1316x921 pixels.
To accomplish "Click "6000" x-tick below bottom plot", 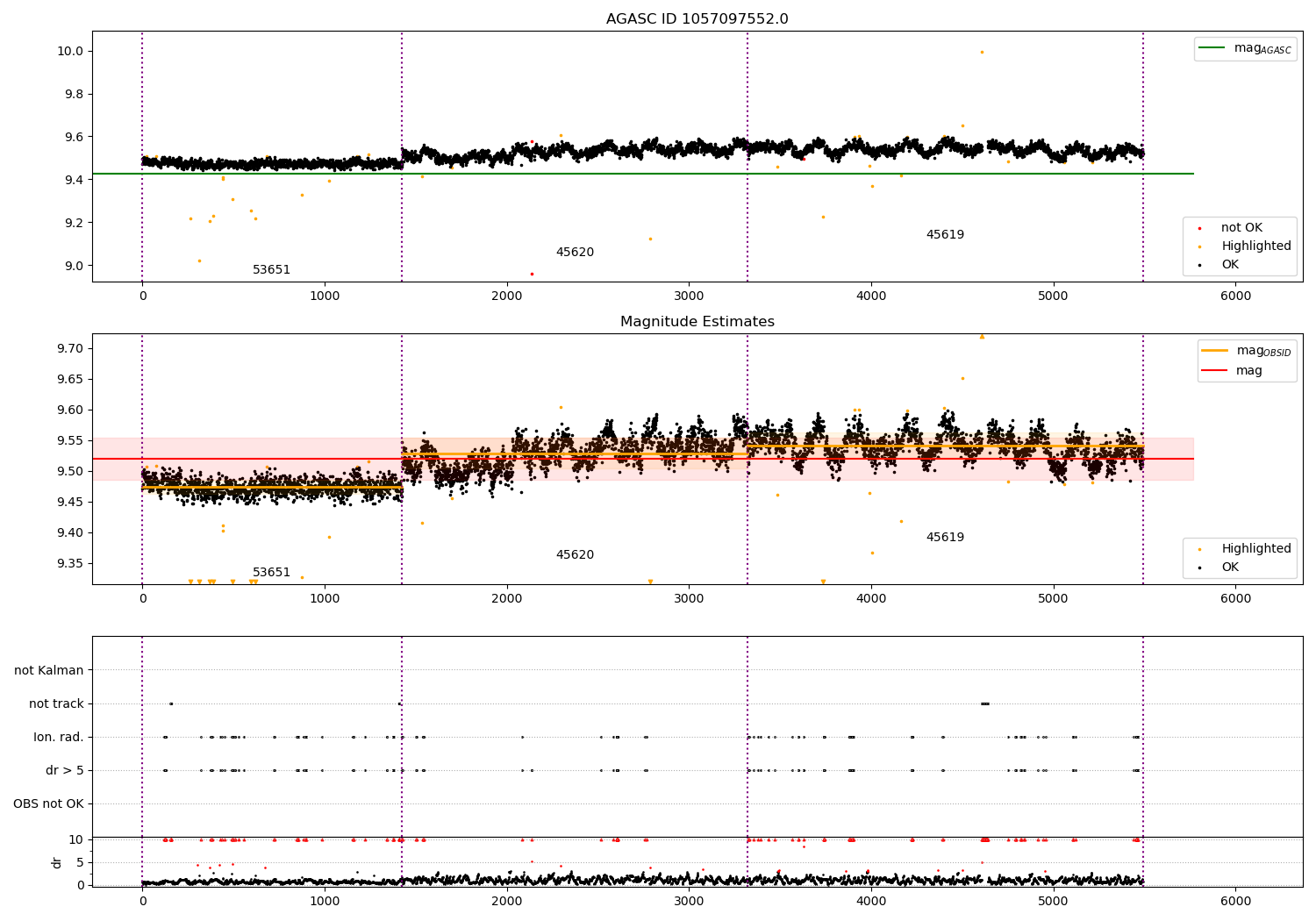I will [x=1235, y=901].
